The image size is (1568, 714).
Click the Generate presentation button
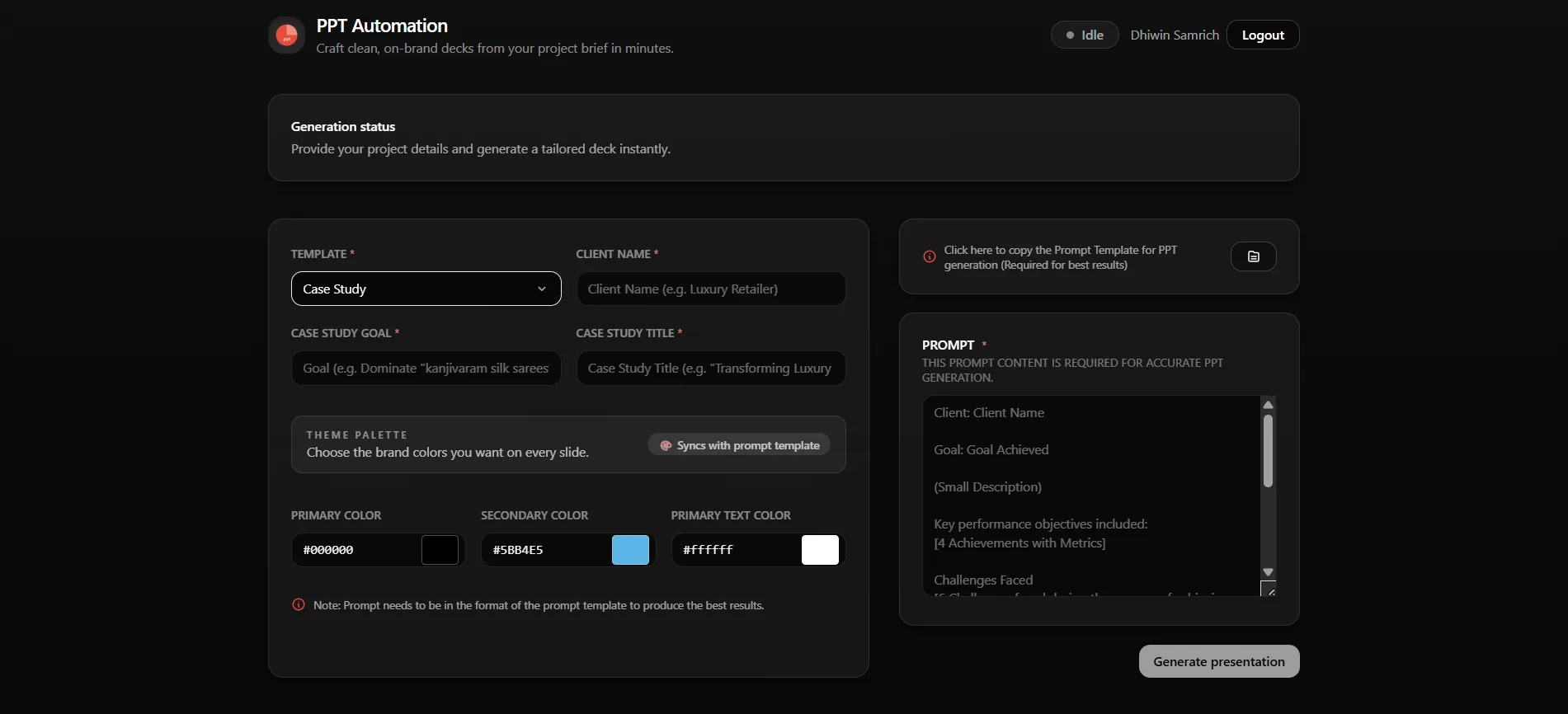1219,661
